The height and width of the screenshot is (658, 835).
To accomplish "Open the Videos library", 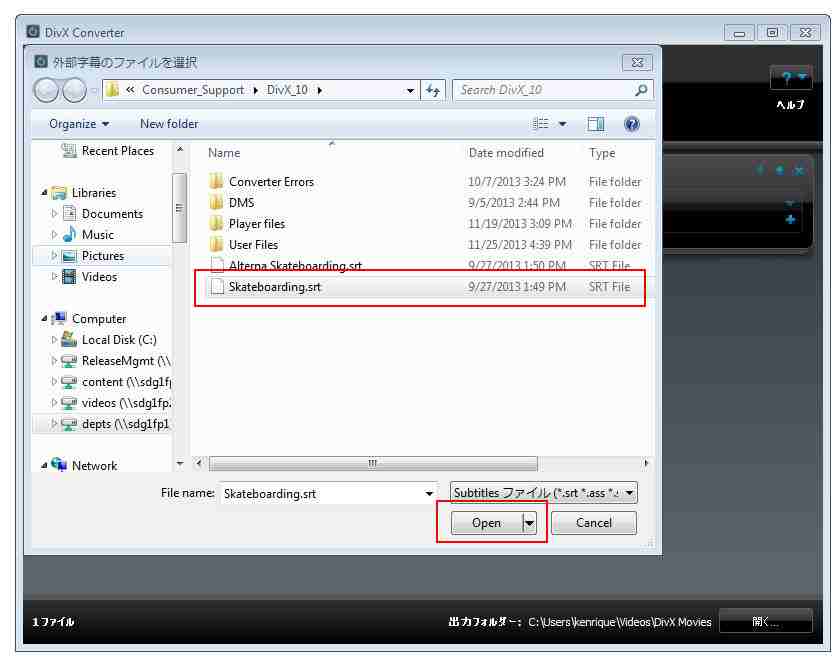I will [x=89, y=277].
